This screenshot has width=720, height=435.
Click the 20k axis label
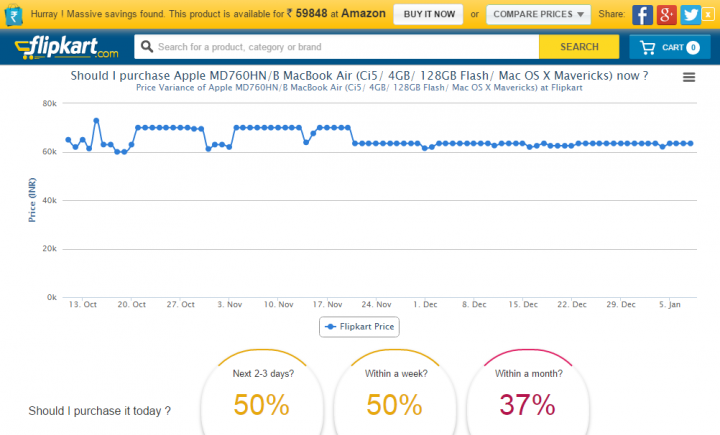50,249
